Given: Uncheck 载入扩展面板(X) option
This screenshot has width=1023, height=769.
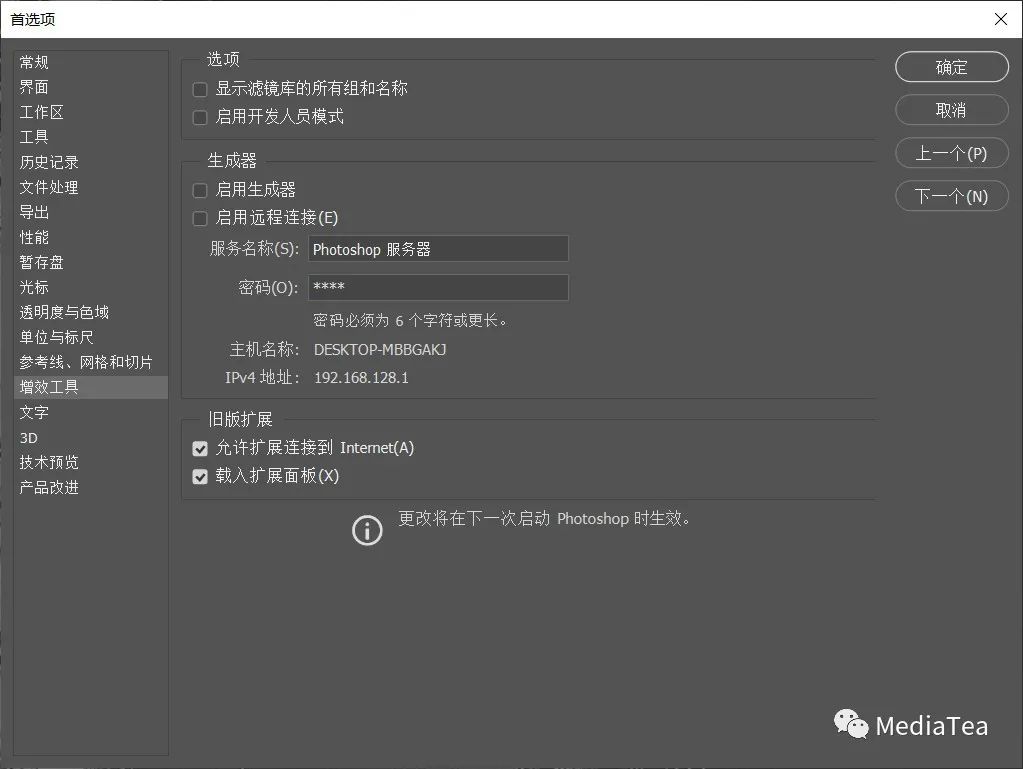Looking at the screenshot, I should [x=200, y=477].
